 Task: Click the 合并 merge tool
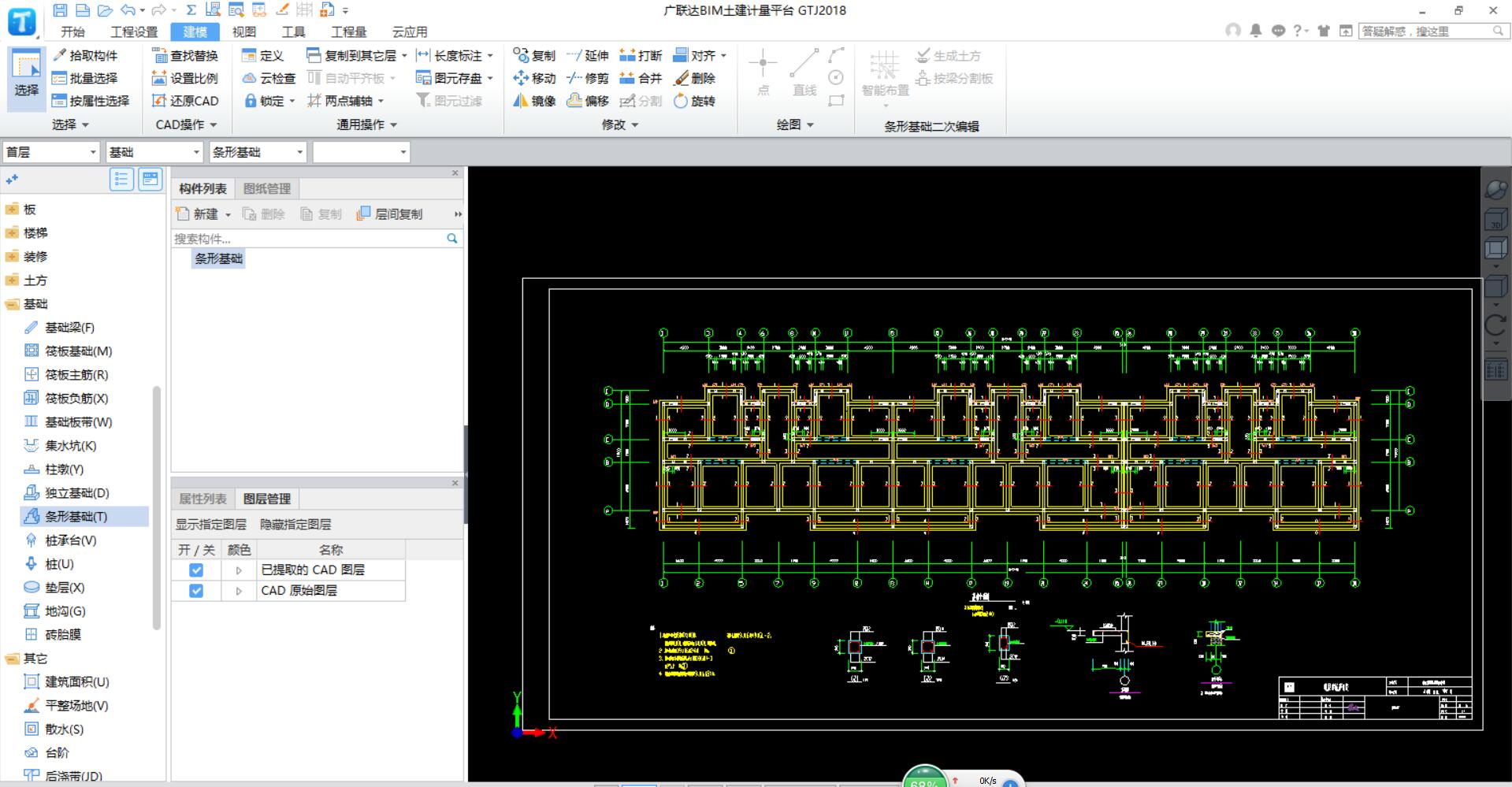click(641, 78)
